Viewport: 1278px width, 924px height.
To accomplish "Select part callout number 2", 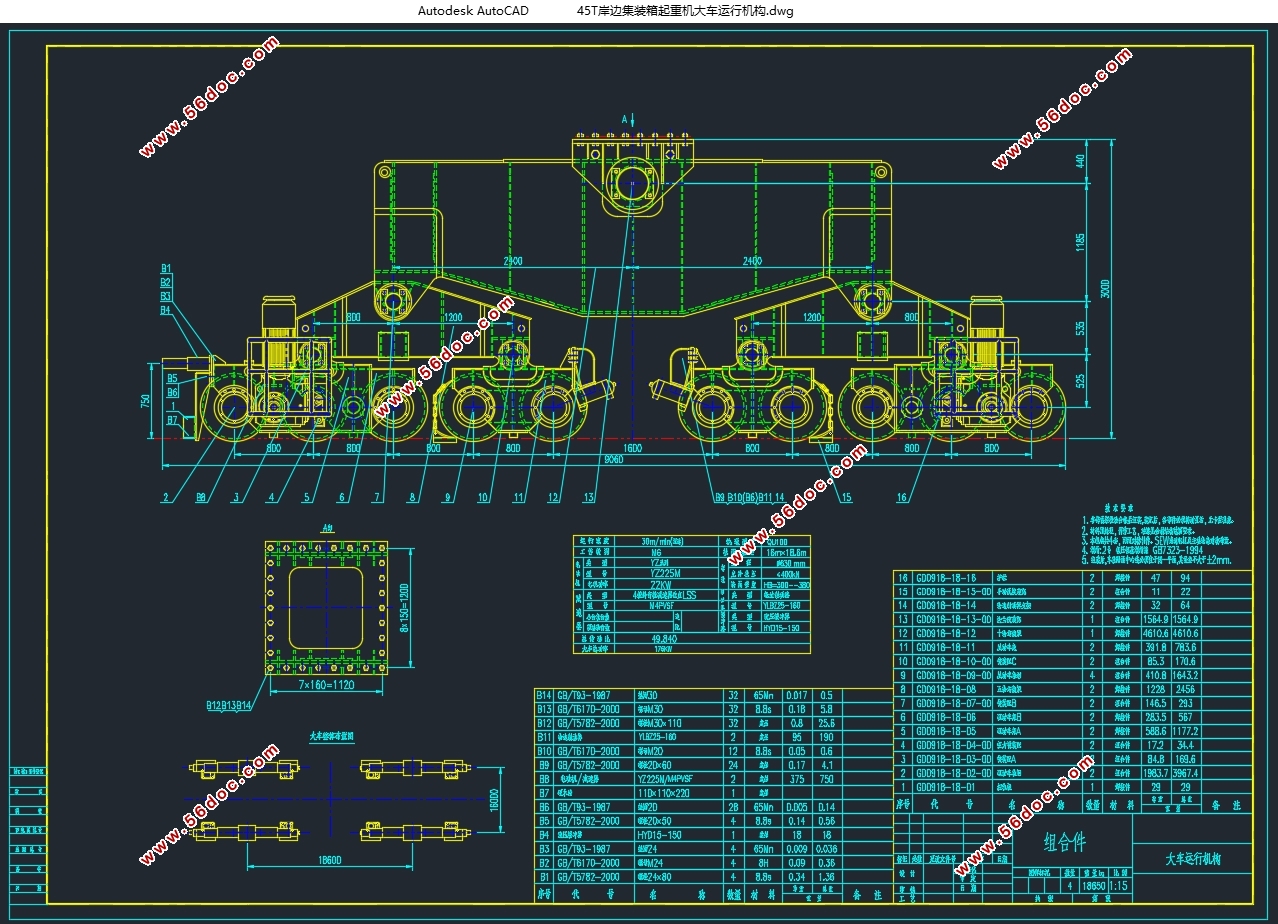I will click(165, 497).
